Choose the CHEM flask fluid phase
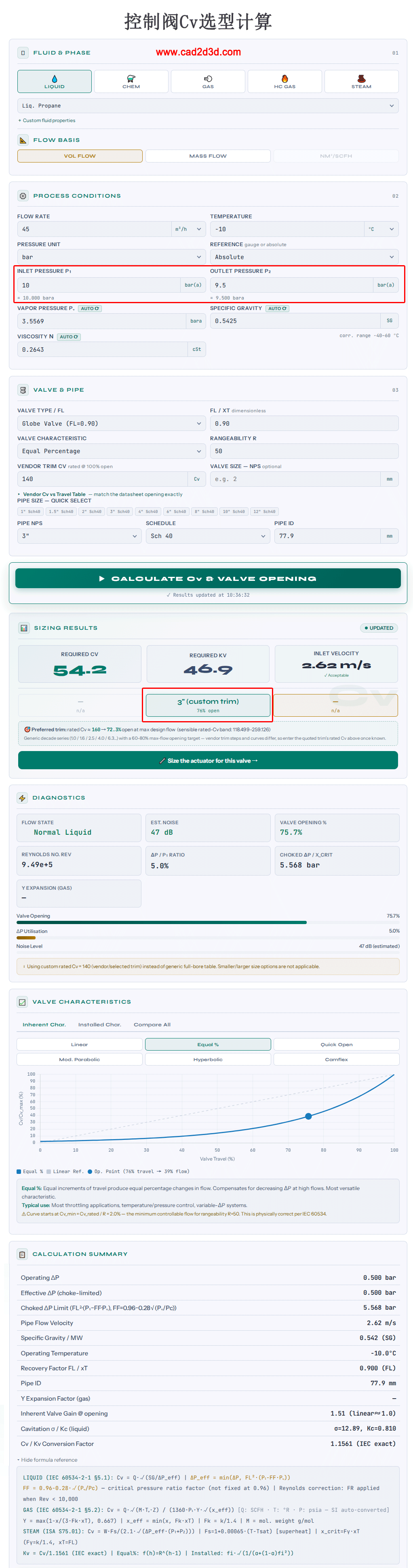Viewport: 413px width, 1568px height. [x=131, y=82]
